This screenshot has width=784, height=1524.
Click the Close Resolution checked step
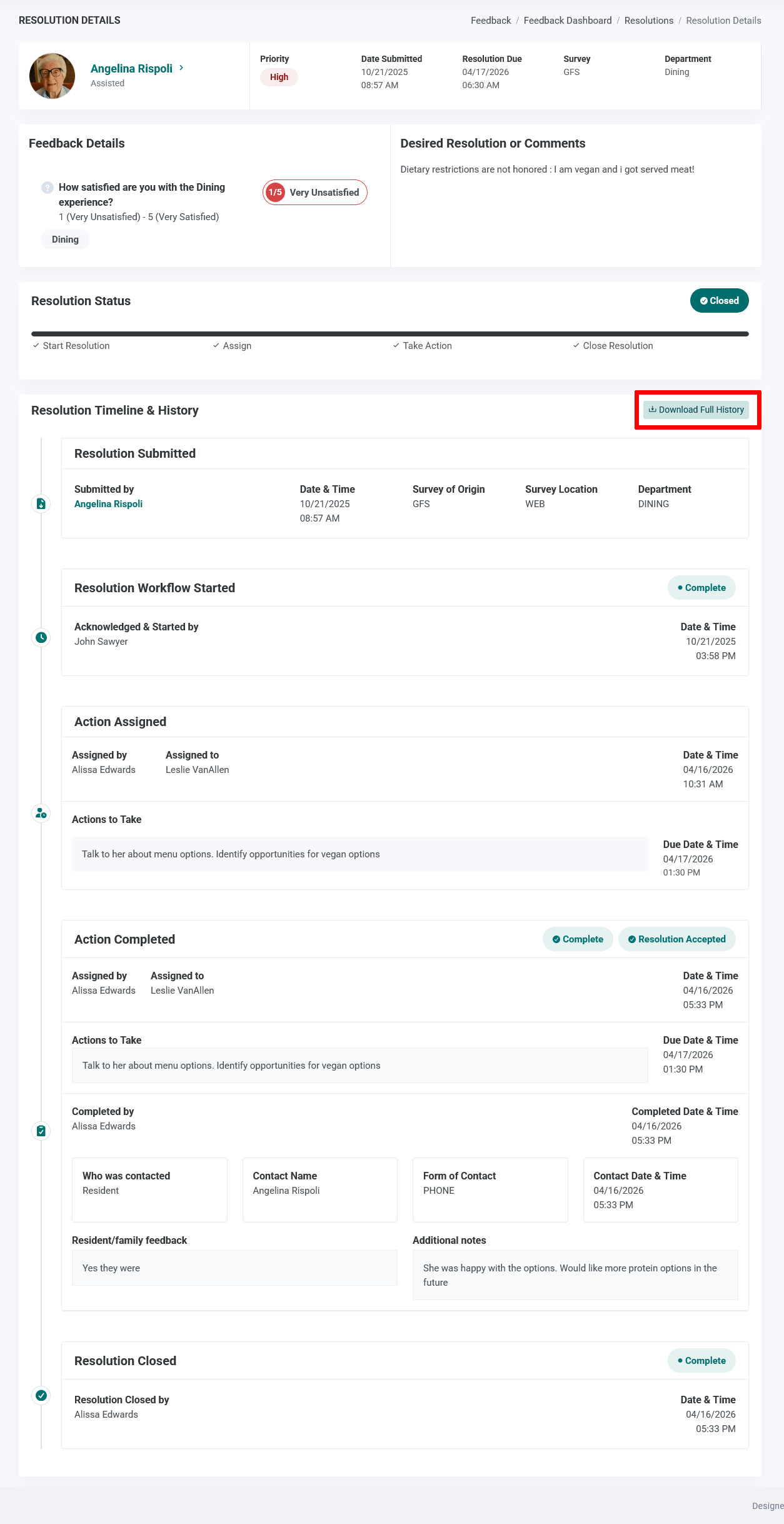click(613, 346)
